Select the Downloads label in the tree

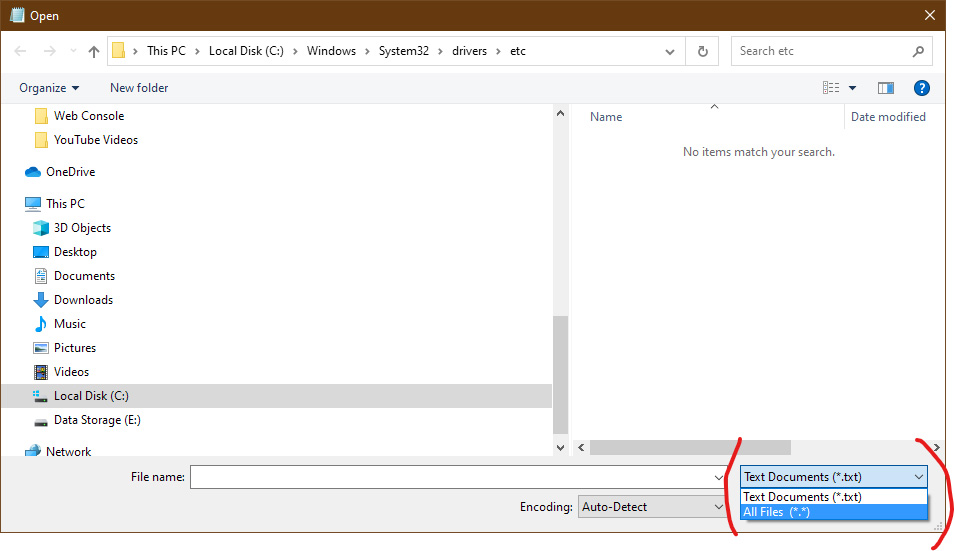(83, 300)
